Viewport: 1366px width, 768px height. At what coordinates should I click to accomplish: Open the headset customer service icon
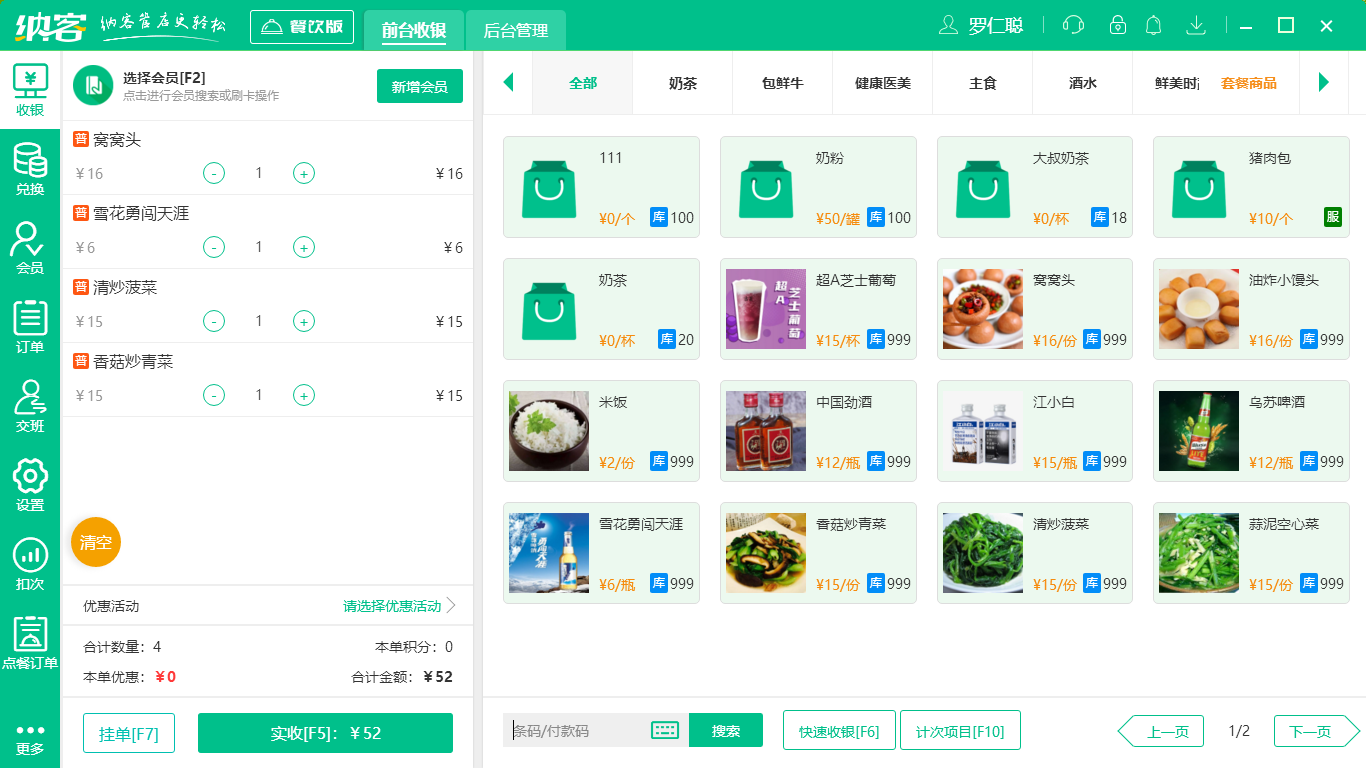pyautogui.click(x=1072, y=25)
